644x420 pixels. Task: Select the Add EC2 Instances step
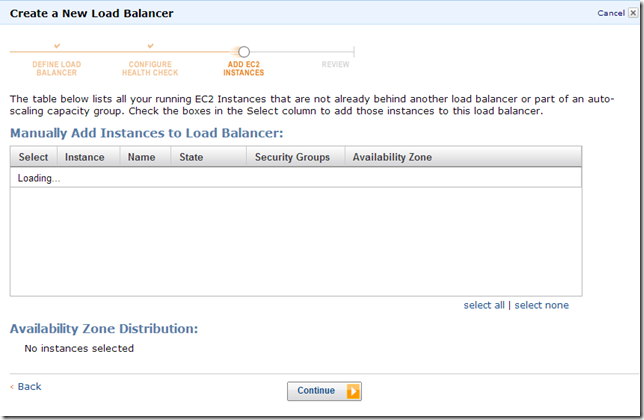pyautogui.click(x=244, y=69)
